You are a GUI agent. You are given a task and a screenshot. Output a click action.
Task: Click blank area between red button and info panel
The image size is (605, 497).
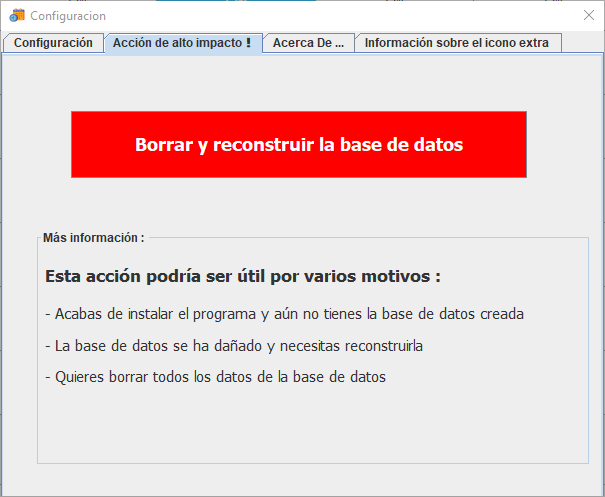click(x=298, y=206)
